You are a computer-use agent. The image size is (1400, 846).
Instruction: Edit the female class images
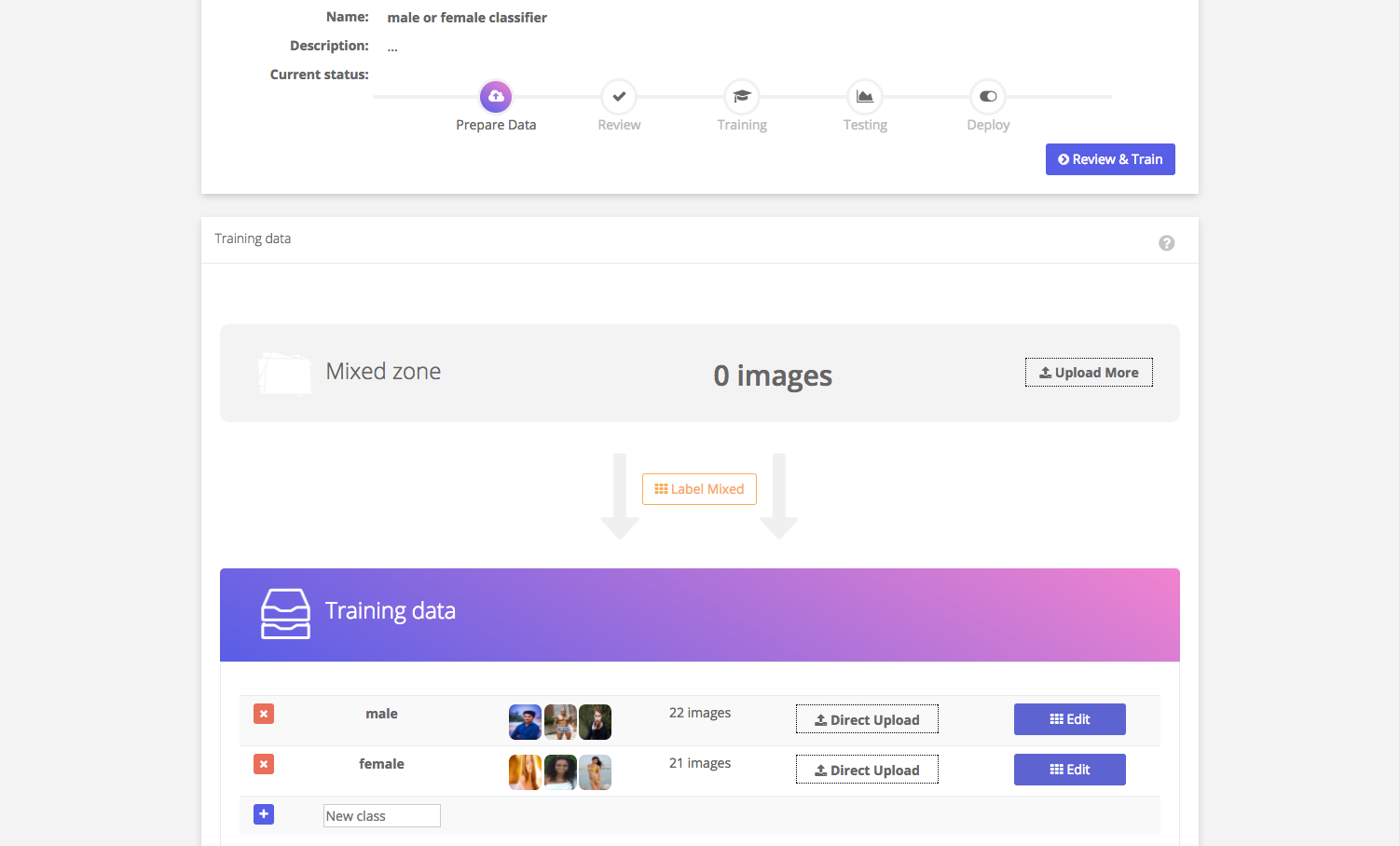click(x=1070, y=770)
